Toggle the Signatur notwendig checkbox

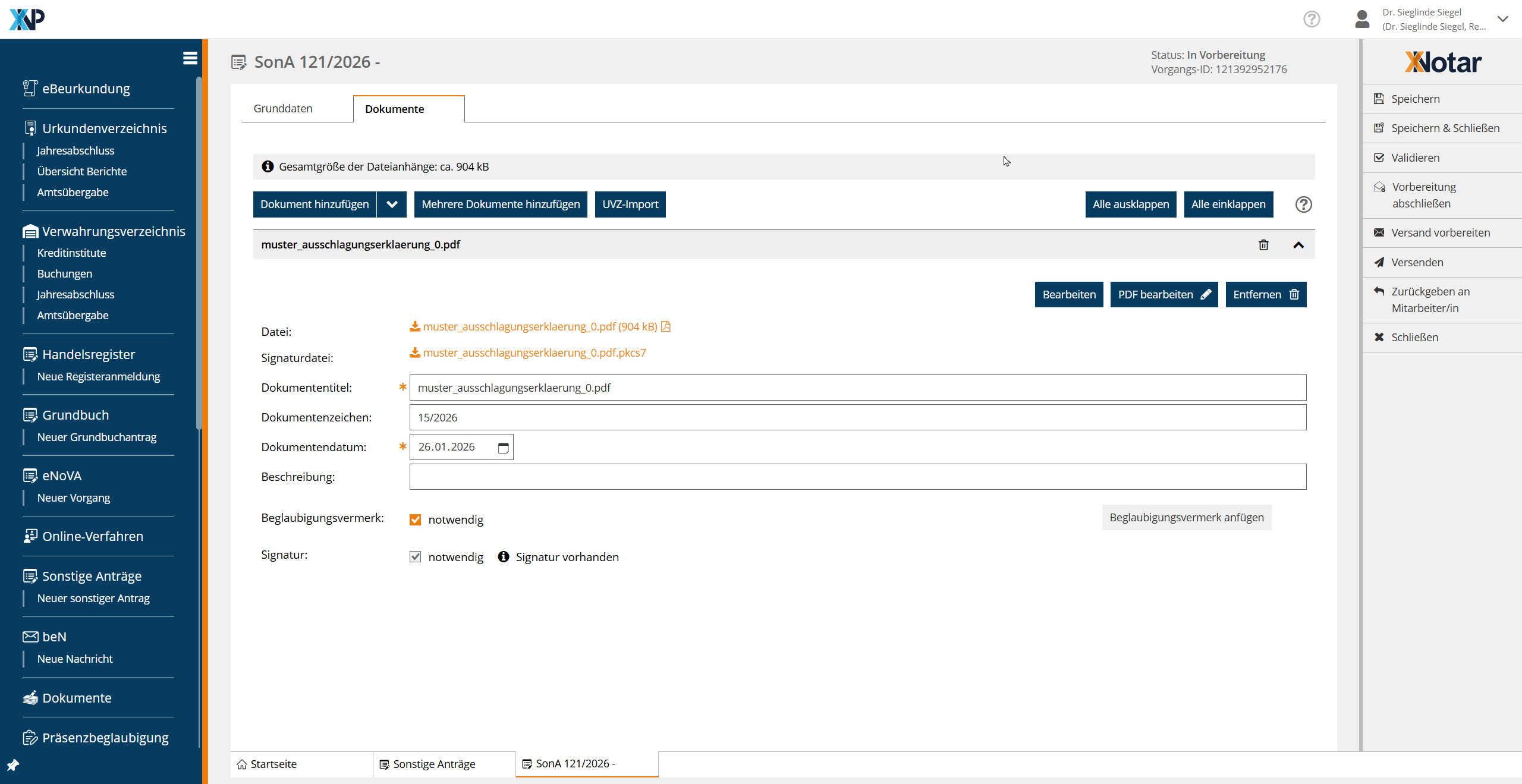pos(415,557)
